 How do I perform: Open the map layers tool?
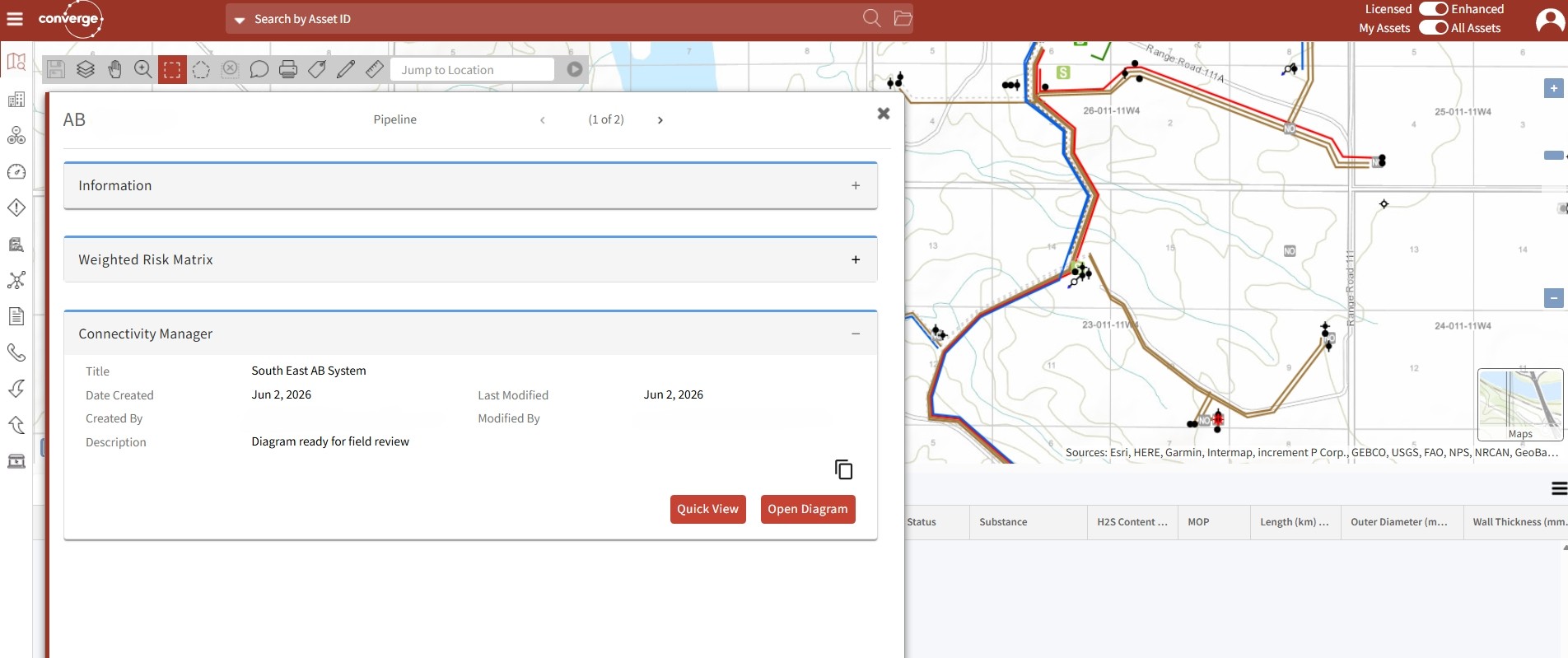coord(86,69)
